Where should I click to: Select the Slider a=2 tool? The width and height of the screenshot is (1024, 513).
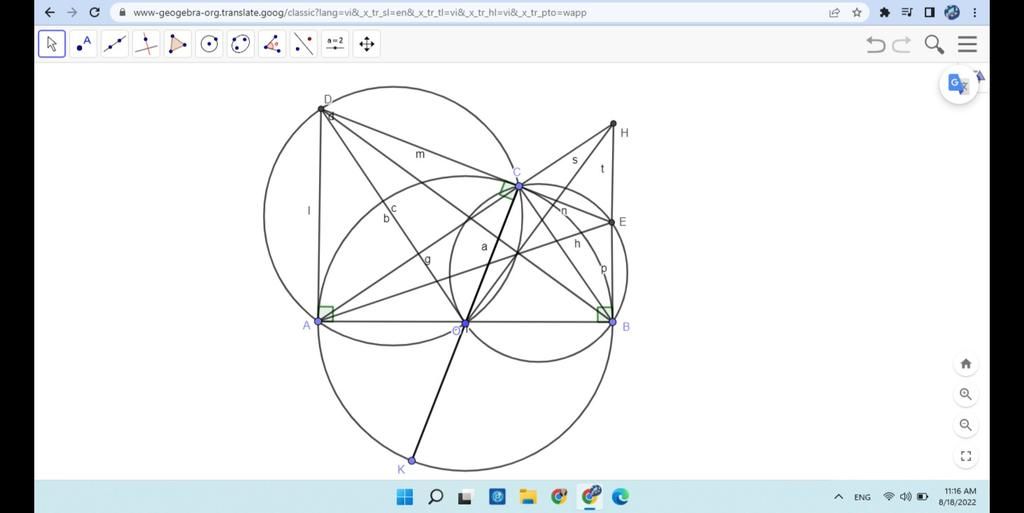coord(335,44)
